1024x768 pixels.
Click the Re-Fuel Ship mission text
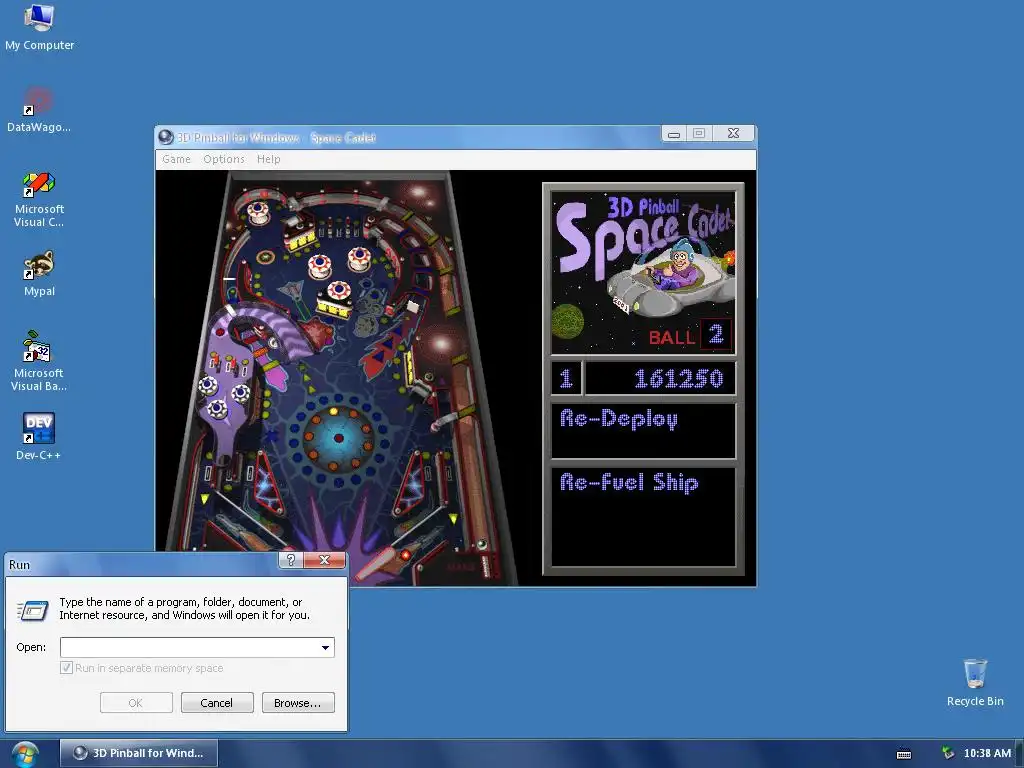(629, 483)
